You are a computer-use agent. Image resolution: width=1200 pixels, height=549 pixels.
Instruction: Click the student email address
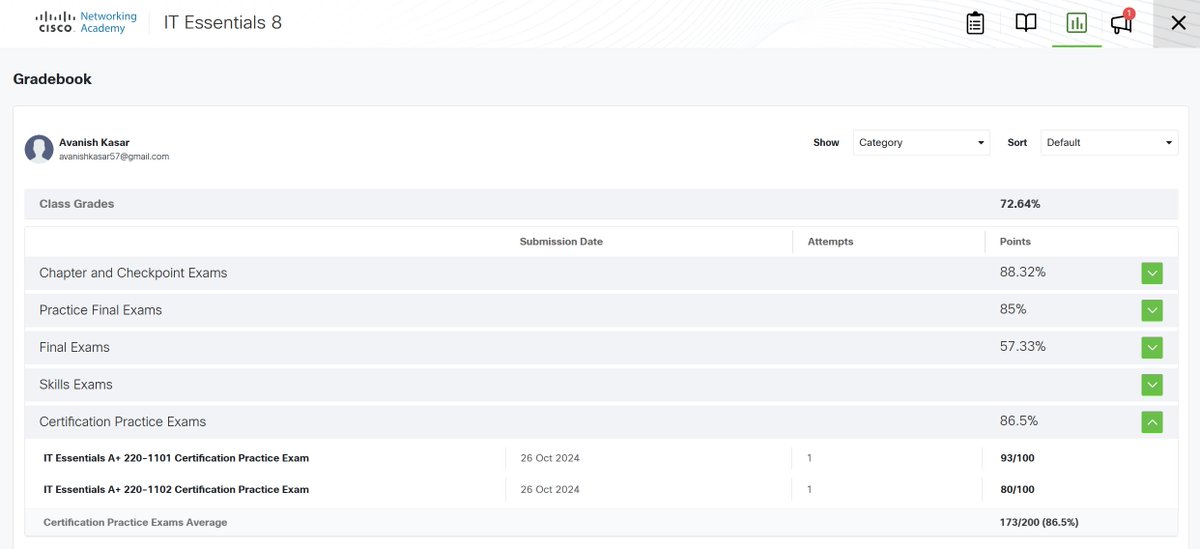point(114,157)
